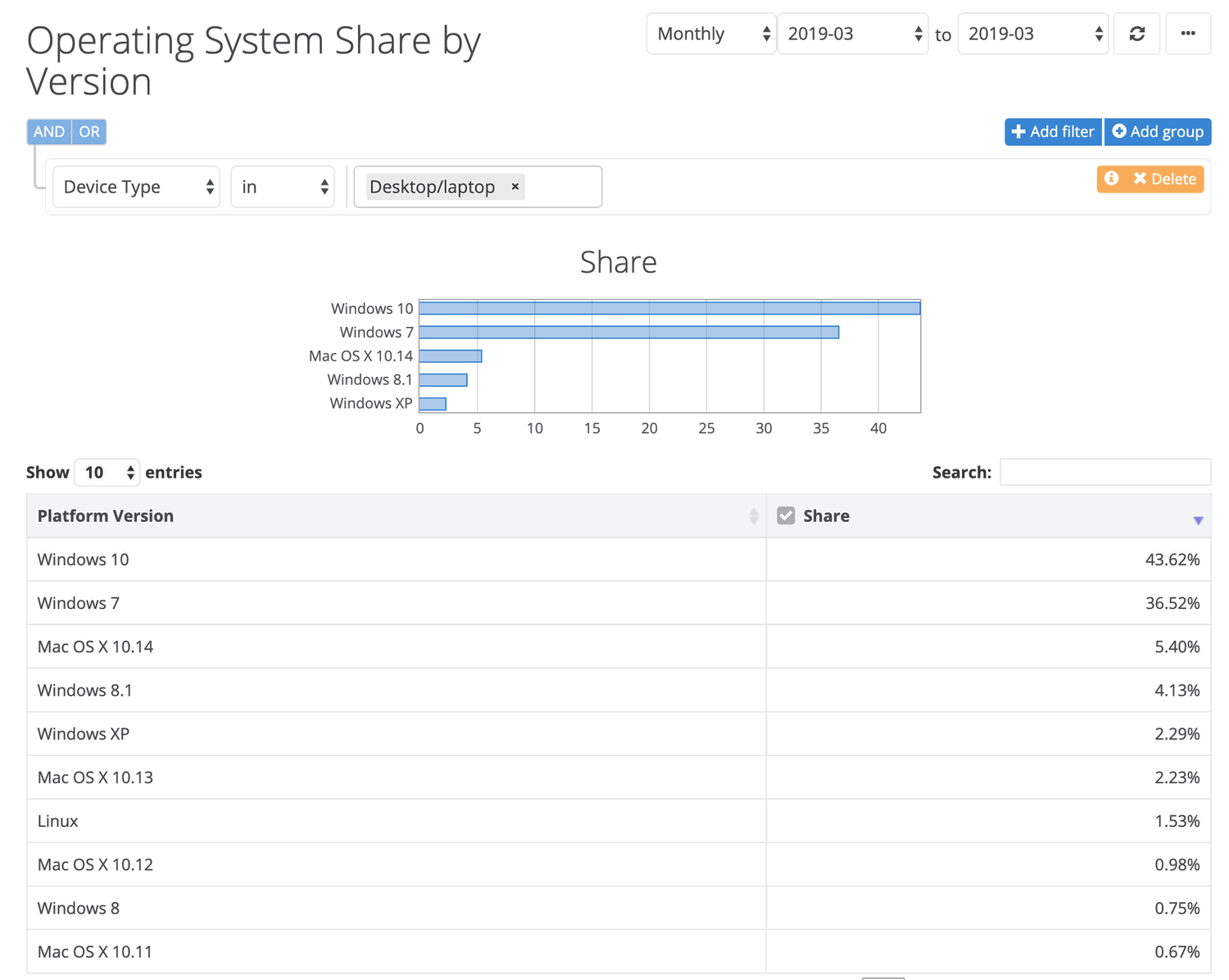Remove the Desktop/laptop filter tag
This screenshot has width=1229, height=980.
pyautogui.click(x=515, y=187)
